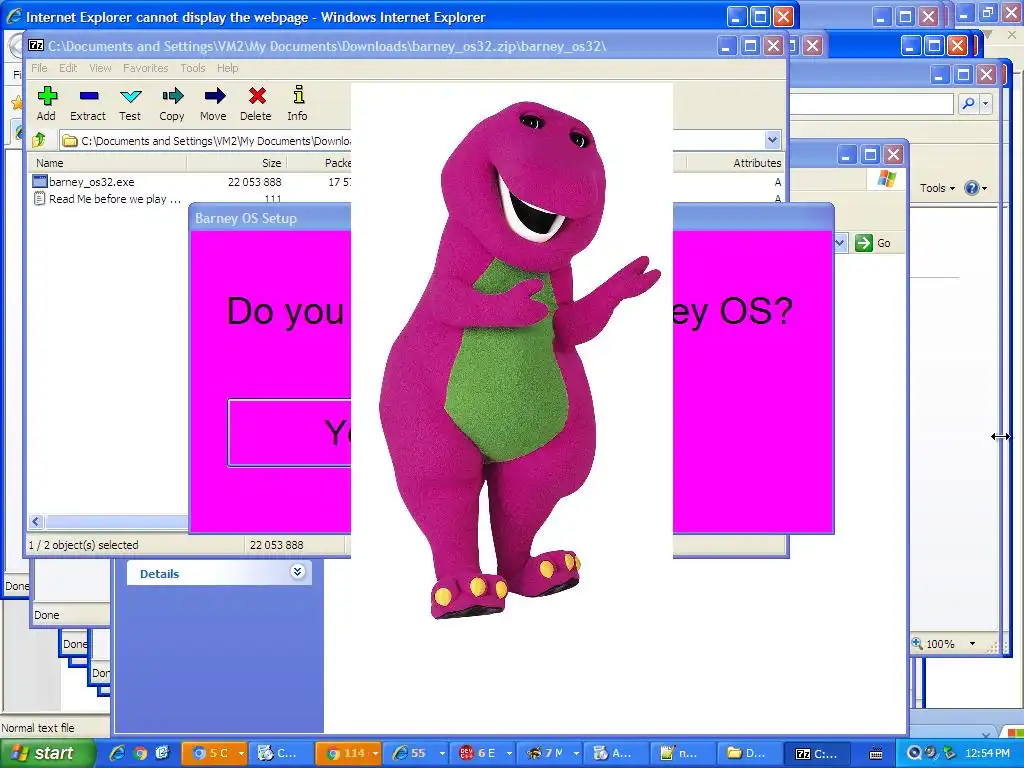Open the Help menu in 7-Zip
Screen dimensions: 1024x768
click(227, 68)
